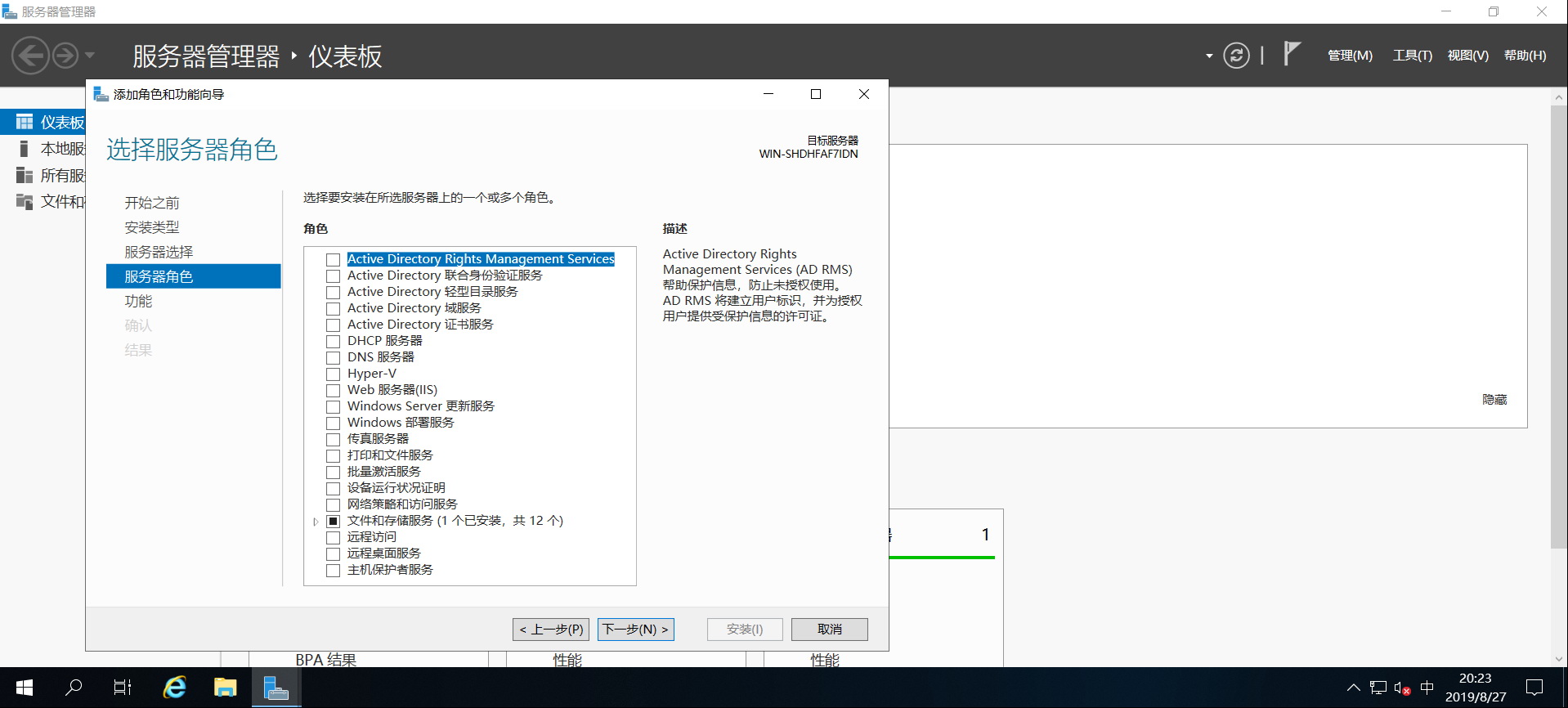Open navigation history dropdown beside forward arrow
1568x708 pixels.
click(x=90, y=56)
